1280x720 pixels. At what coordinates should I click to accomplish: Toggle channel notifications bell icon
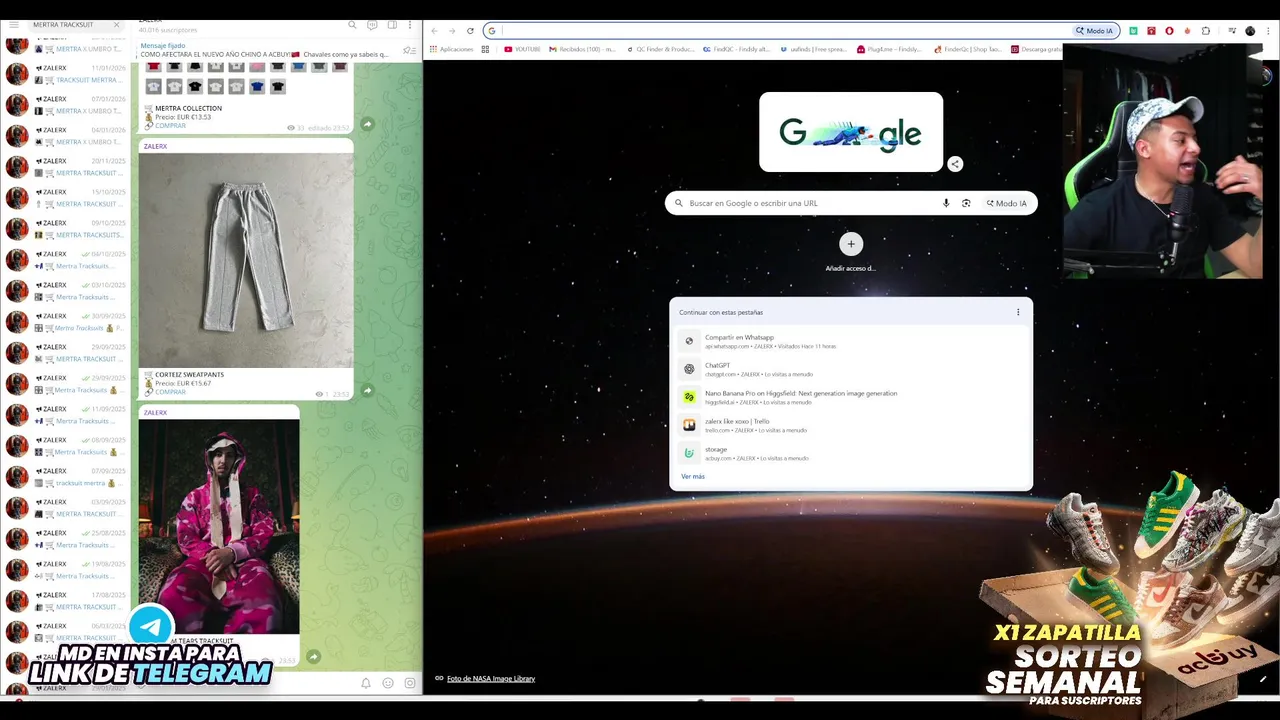coord(366,683)
